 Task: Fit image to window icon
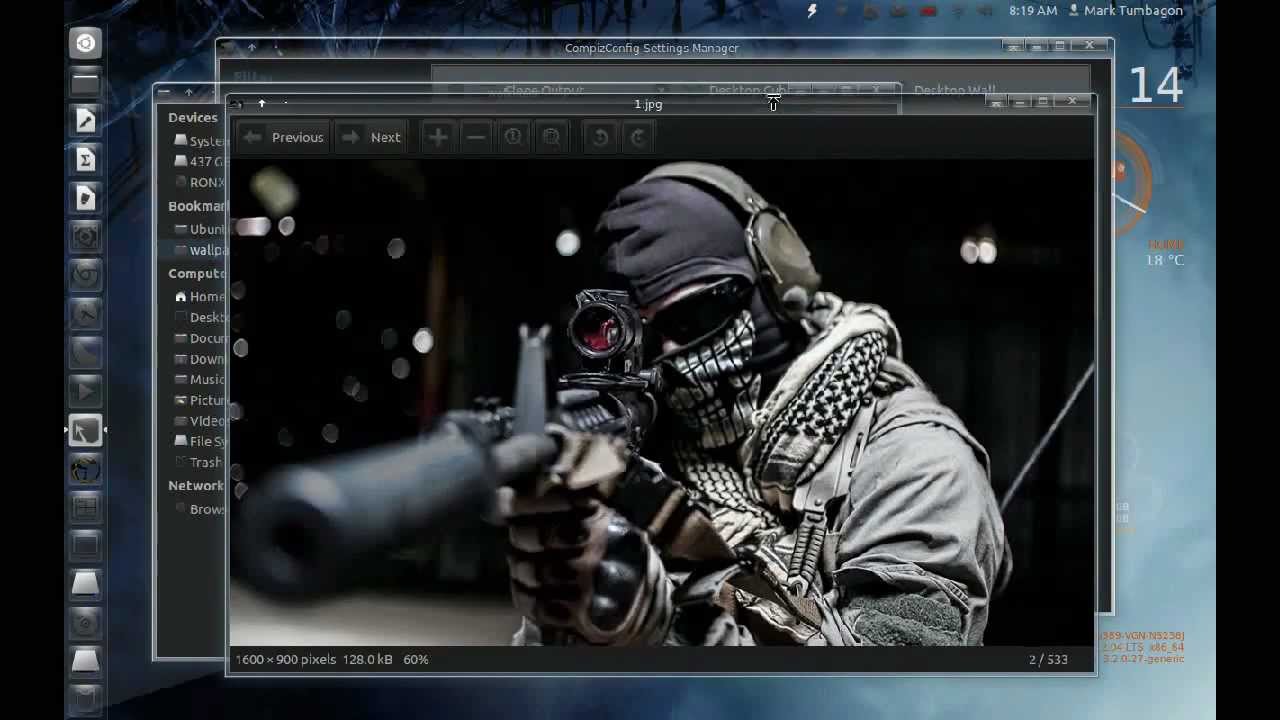(x=551, y=137)
